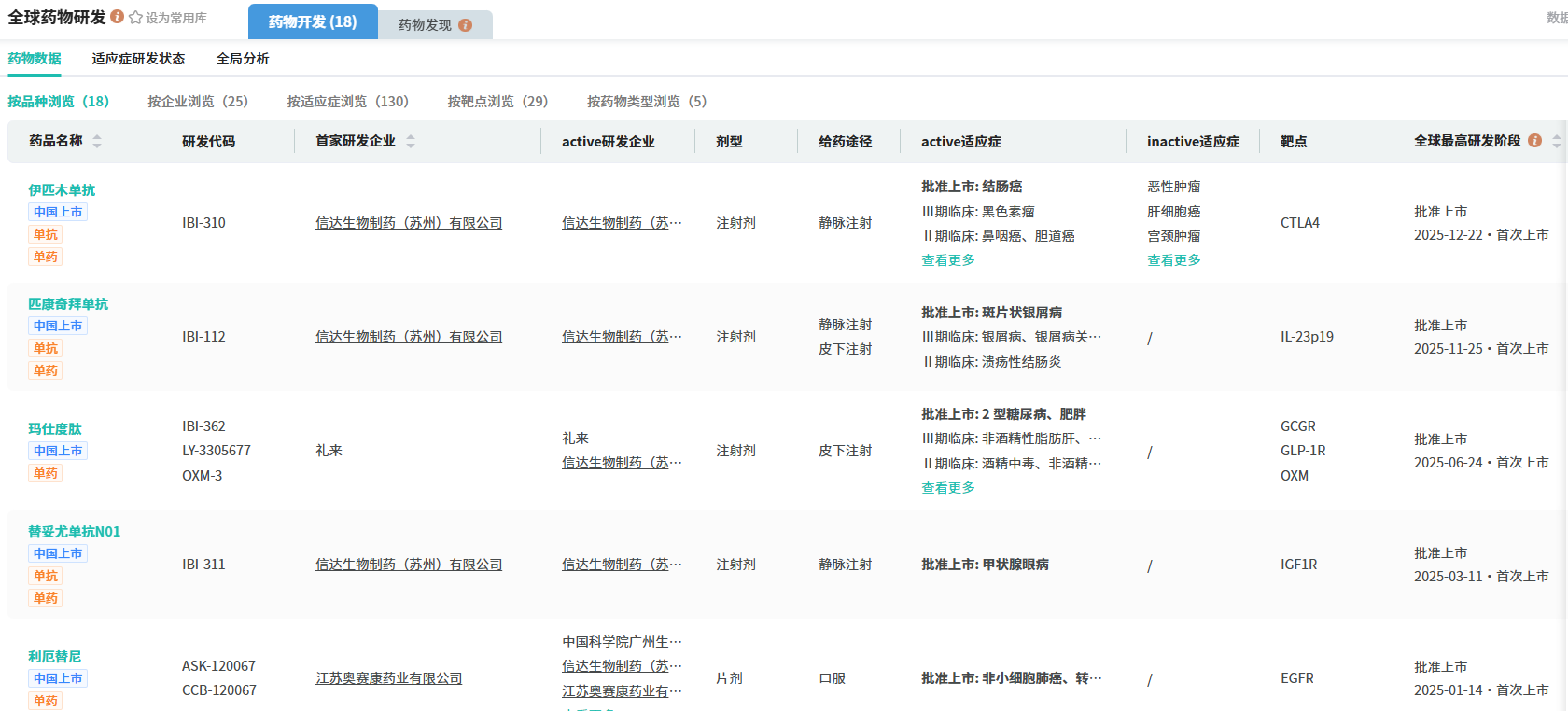Click the info icon on 药物发现 tab
The width and height of the screenshot is (1568, 711).
click(x=465, y=25)
